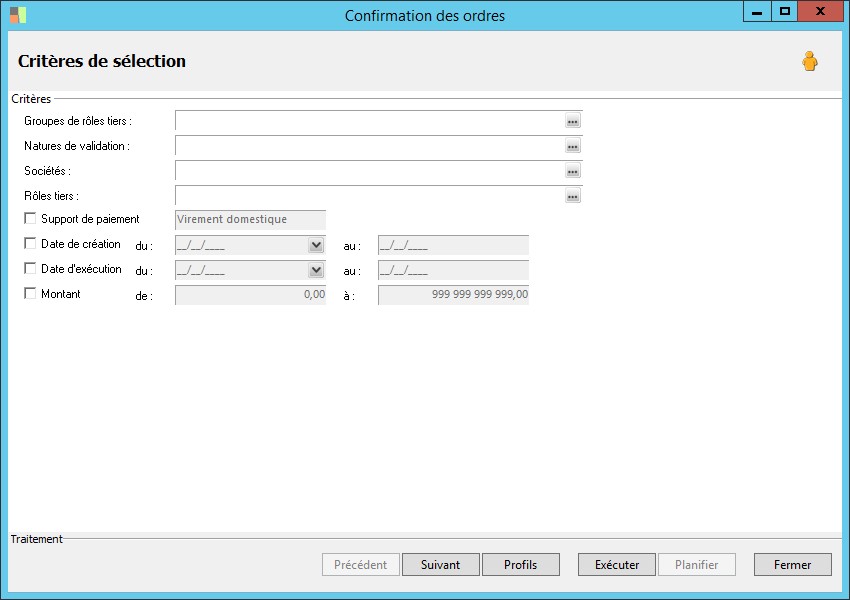850x600 pixels.
Task: Open the Profils button
Action: pos(520,565)
